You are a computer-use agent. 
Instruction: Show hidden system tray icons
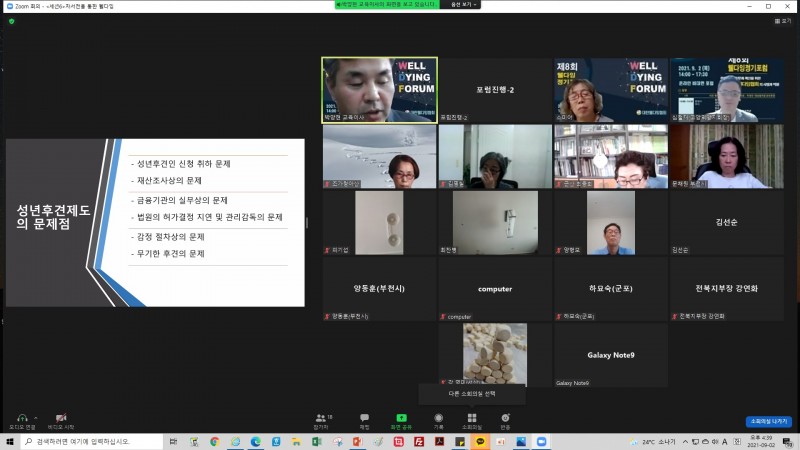[x=636, y=441]
